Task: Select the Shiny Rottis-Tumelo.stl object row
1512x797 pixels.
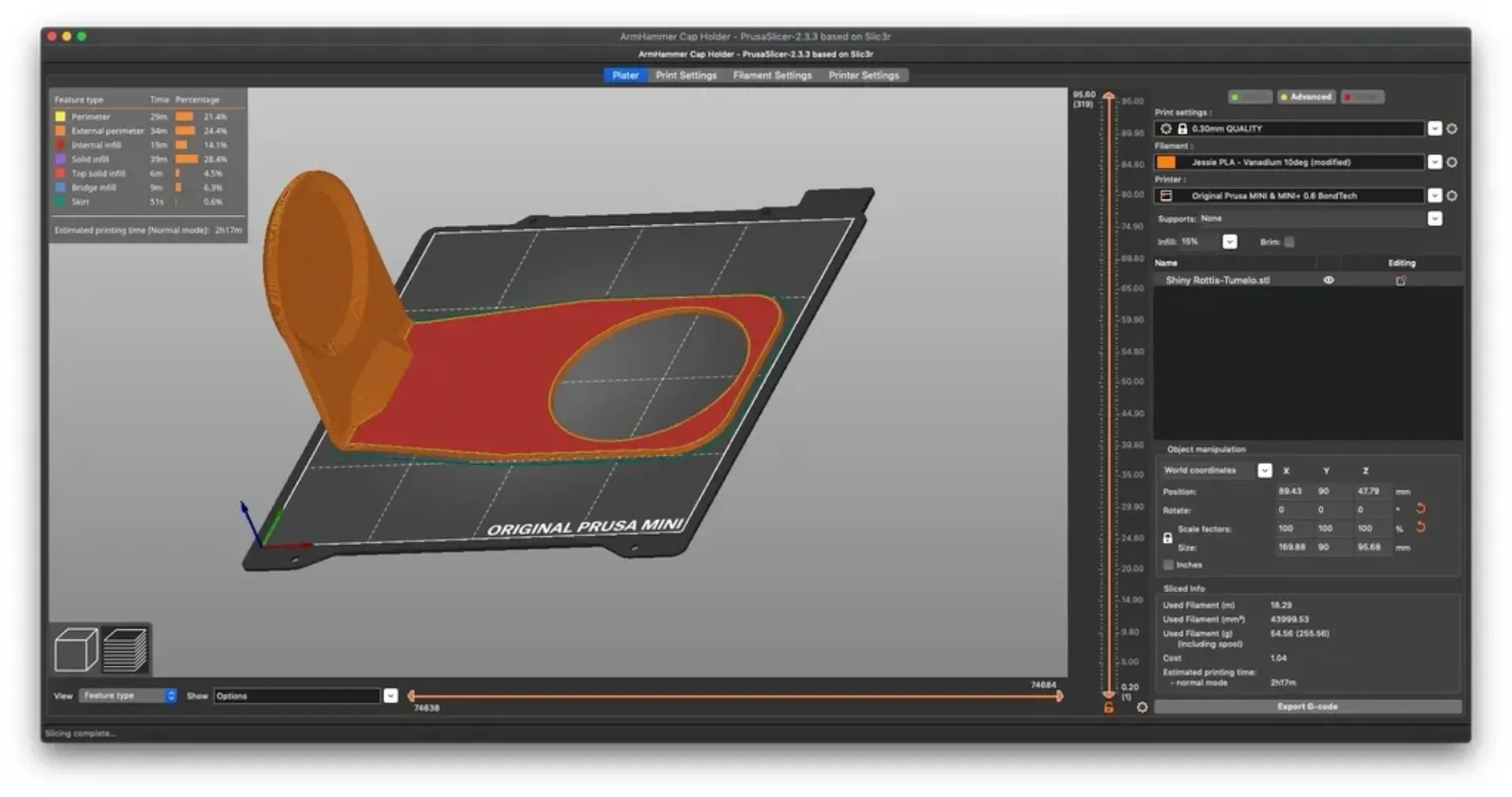Action: [x=1307, y=280]
